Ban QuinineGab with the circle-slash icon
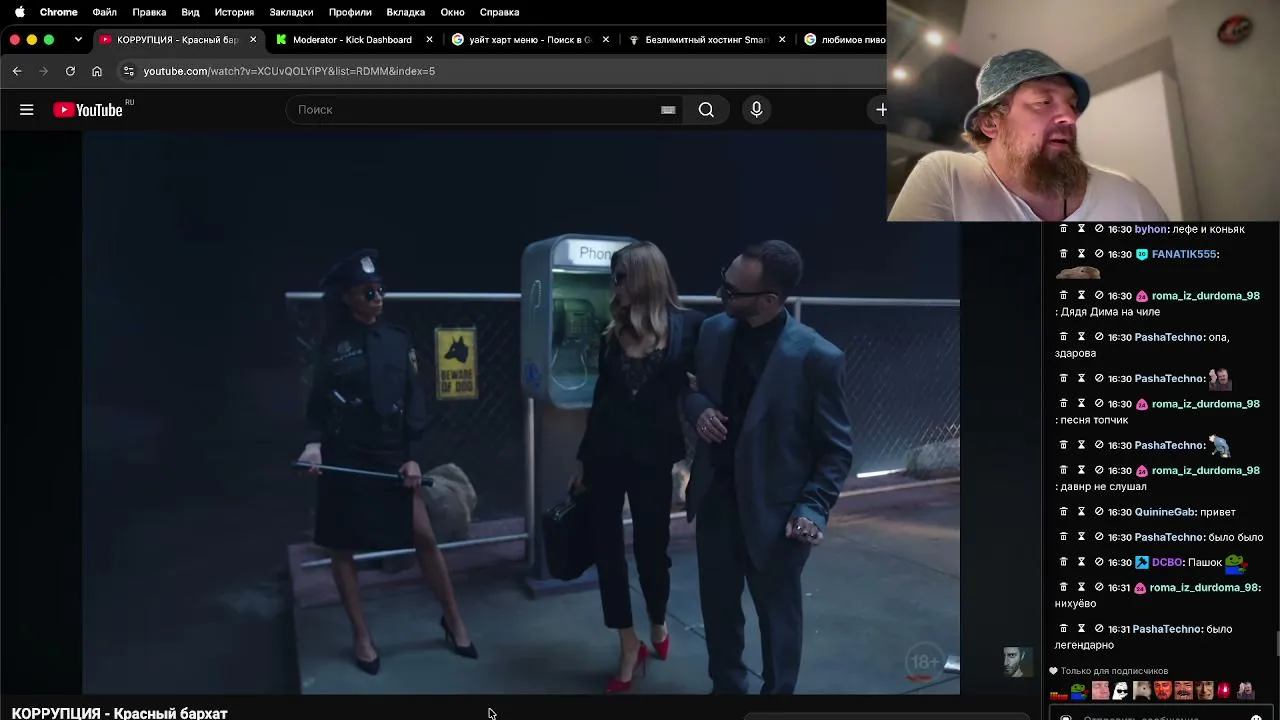 tap(1099, 512)
